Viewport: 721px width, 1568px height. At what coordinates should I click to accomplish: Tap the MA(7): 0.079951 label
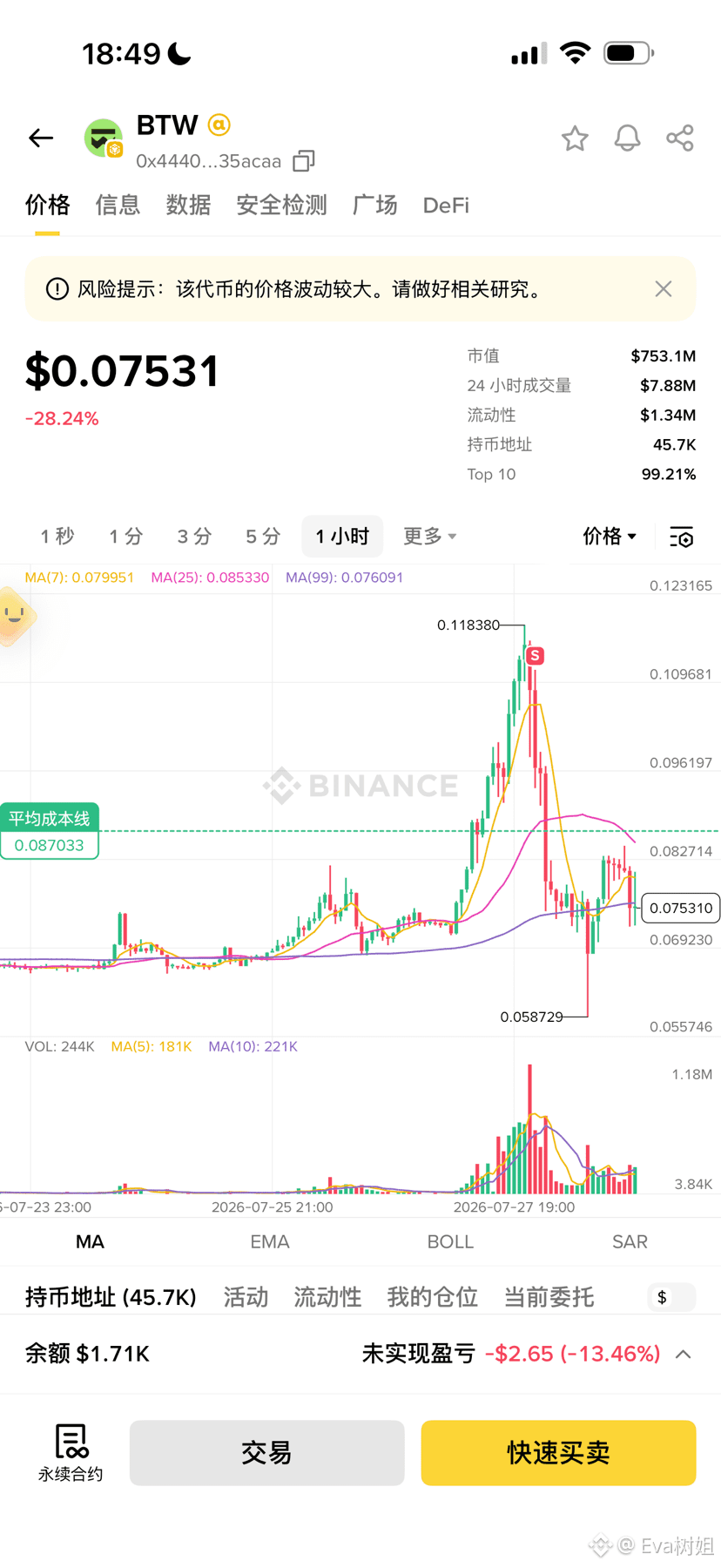[79, 578]
